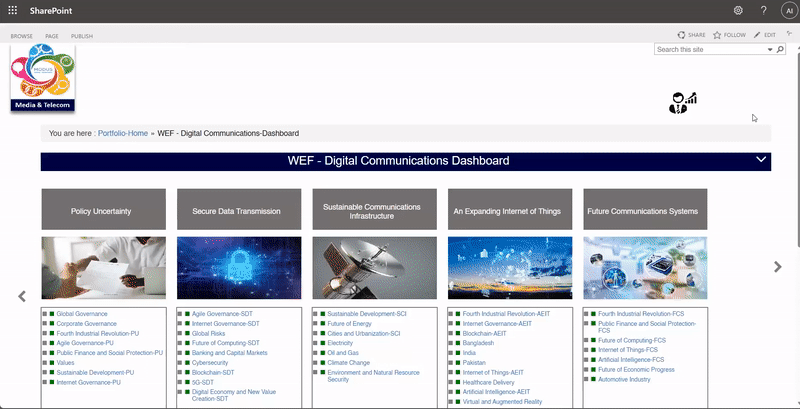Click the SharePoint title text

tap(51, 11)
